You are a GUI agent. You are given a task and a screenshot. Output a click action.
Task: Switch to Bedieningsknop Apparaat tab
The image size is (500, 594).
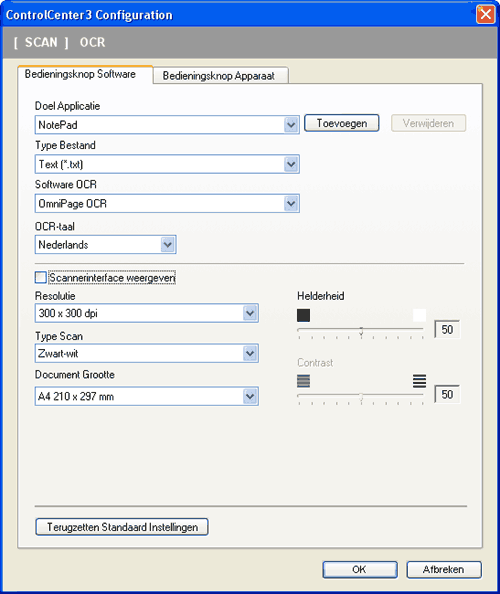[221, 75]
